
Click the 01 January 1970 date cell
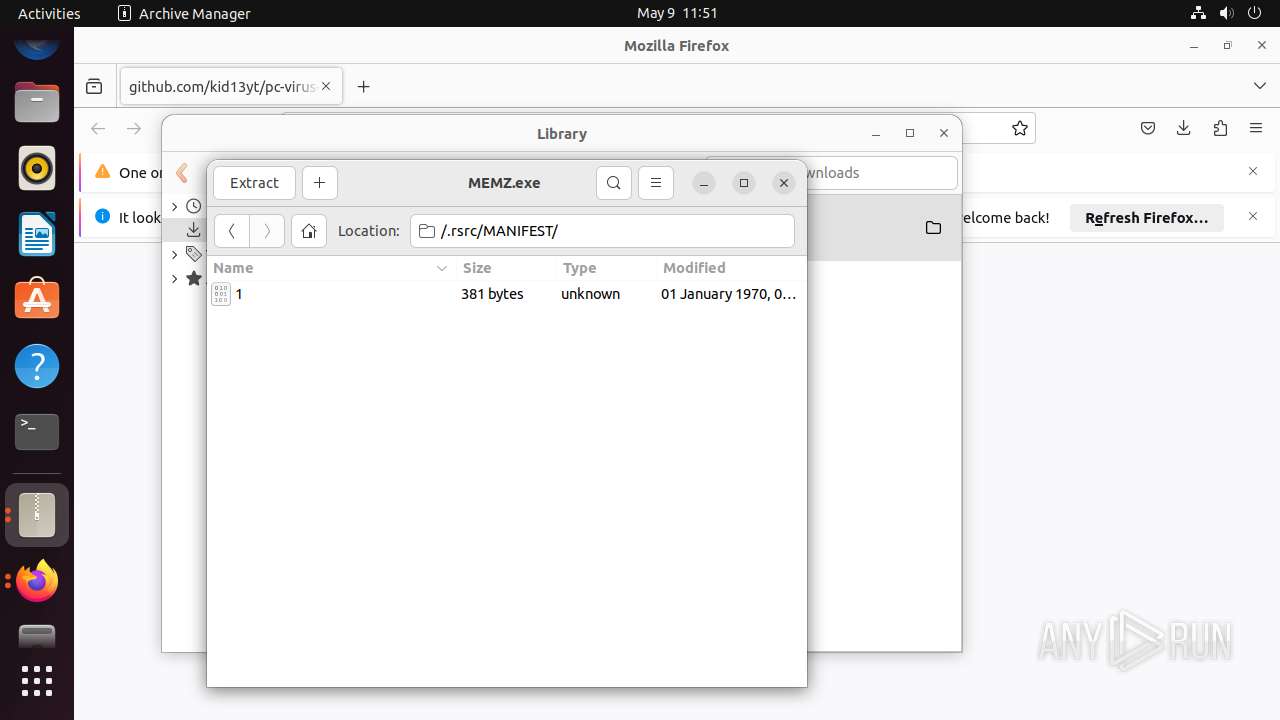coord(728,294)
